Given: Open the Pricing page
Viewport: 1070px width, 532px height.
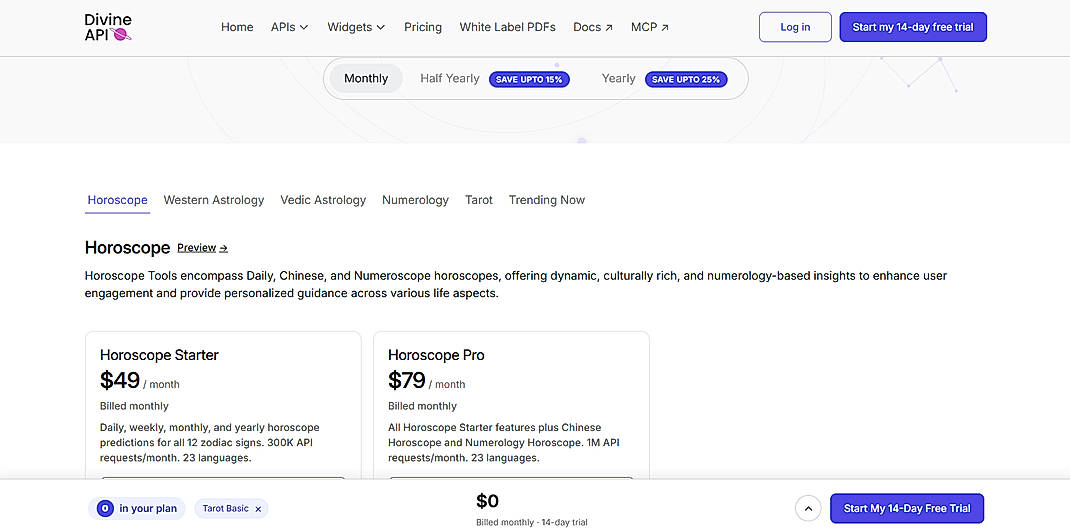Looking at the screenshot, I should pos(422,27).
